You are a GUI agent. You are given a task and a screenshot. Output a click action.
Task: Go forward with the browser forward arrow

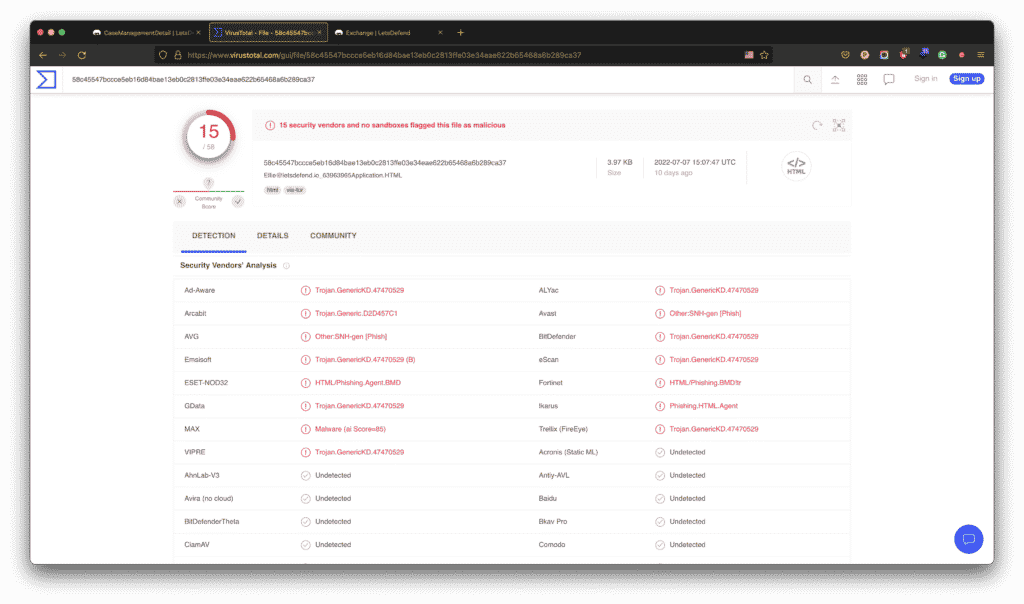point(62,56)
